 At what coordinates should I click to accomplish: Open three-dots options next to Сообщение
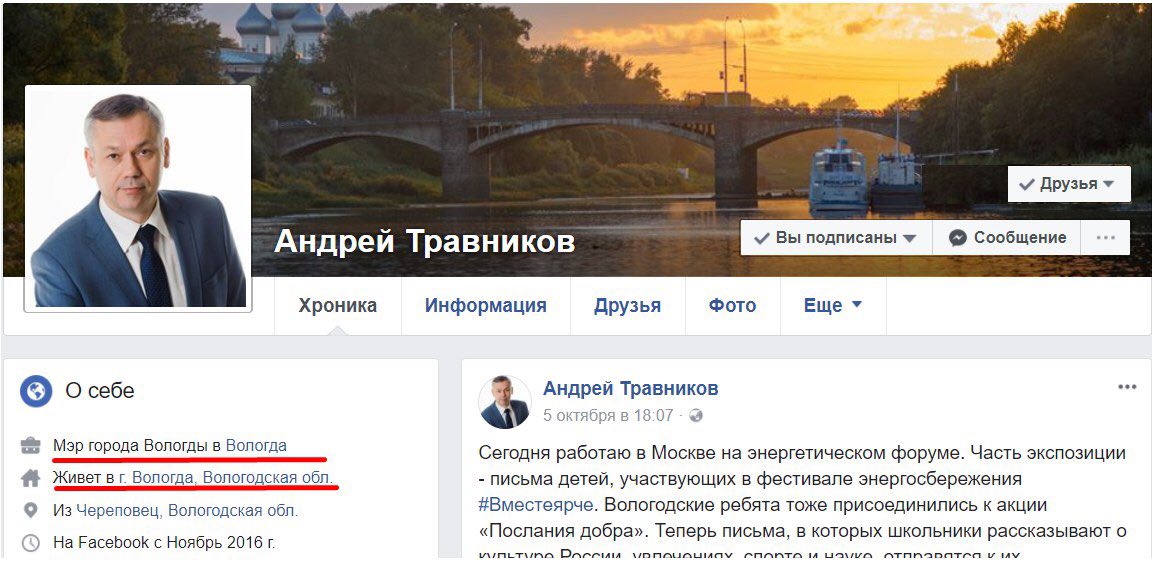click(1105, 238)
